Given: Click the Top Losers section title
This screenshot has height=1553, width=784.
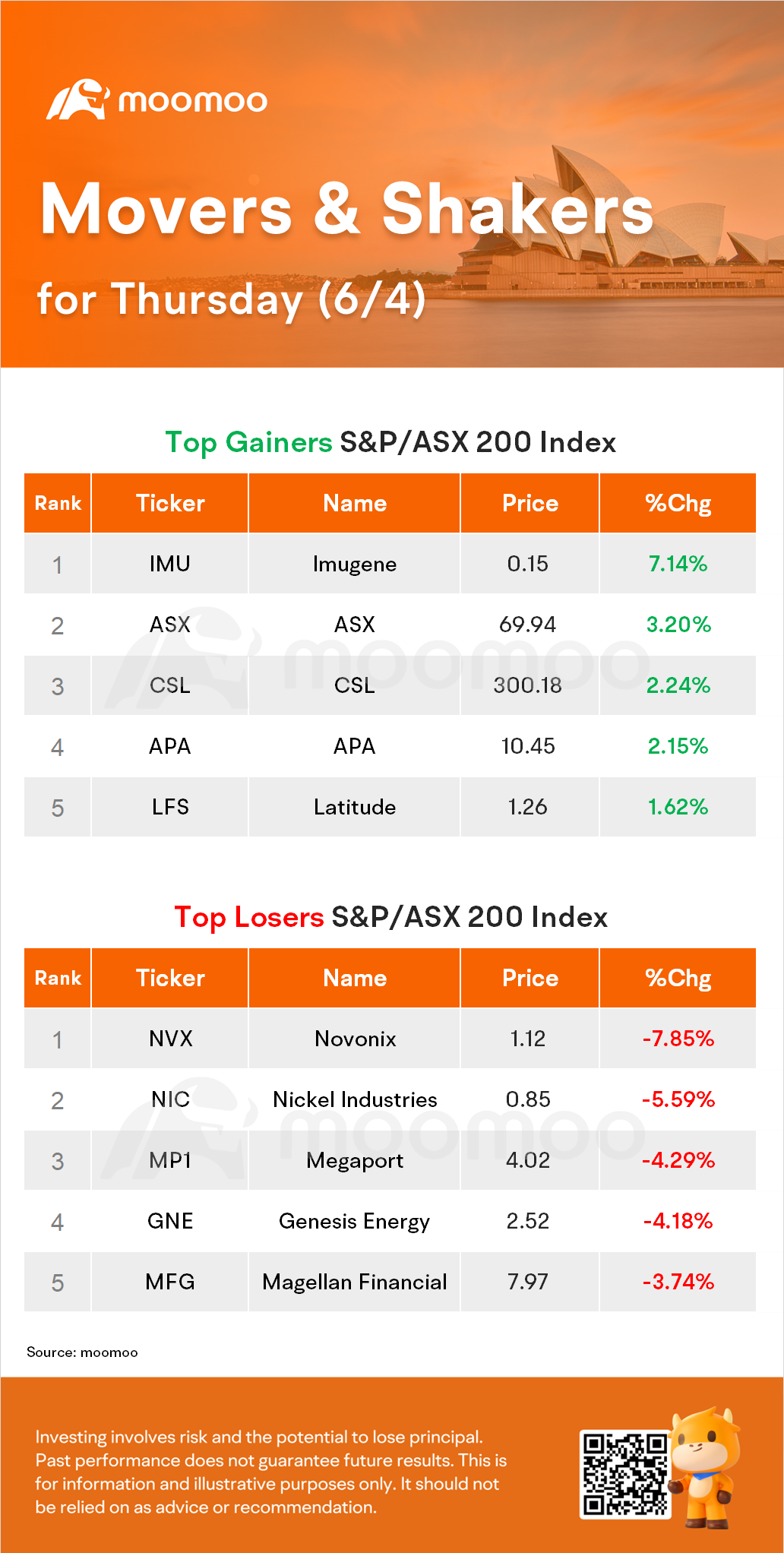Looking at the screenshot, I should pyautogui.click(x=390, y=917).
